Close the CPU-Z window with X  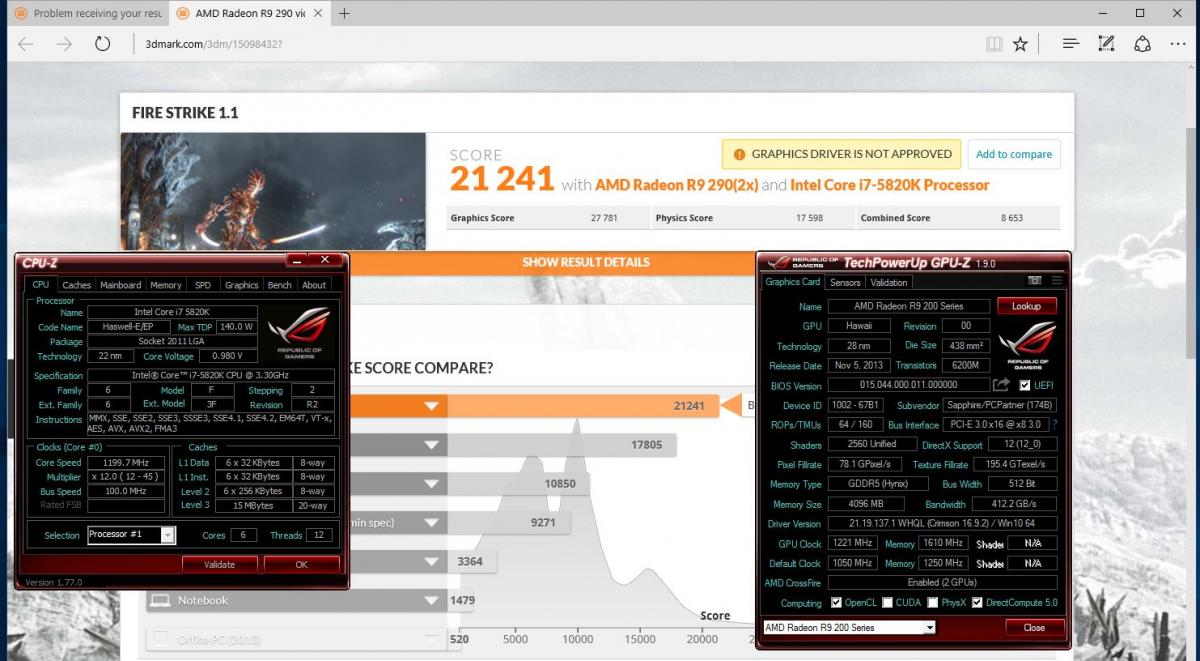coord(324,260)
